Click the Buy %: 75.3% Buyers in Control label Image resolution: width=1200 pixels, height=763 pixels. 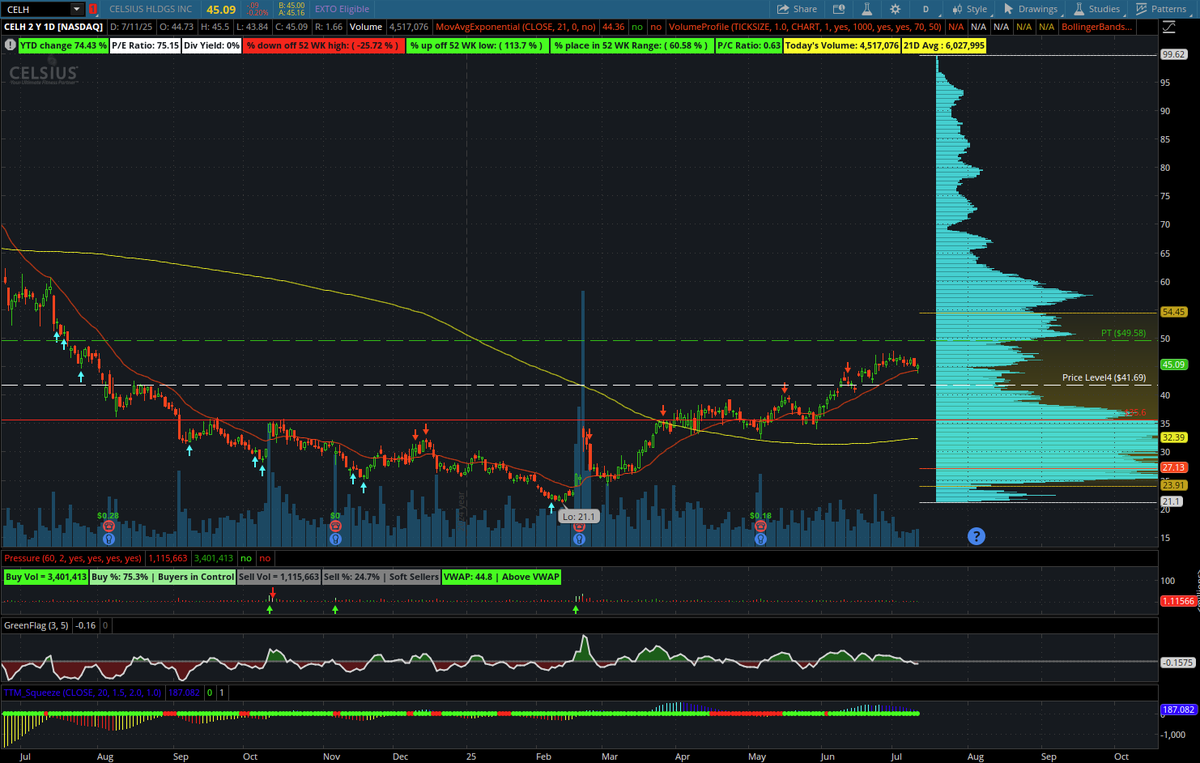click(x=162, y=577)
